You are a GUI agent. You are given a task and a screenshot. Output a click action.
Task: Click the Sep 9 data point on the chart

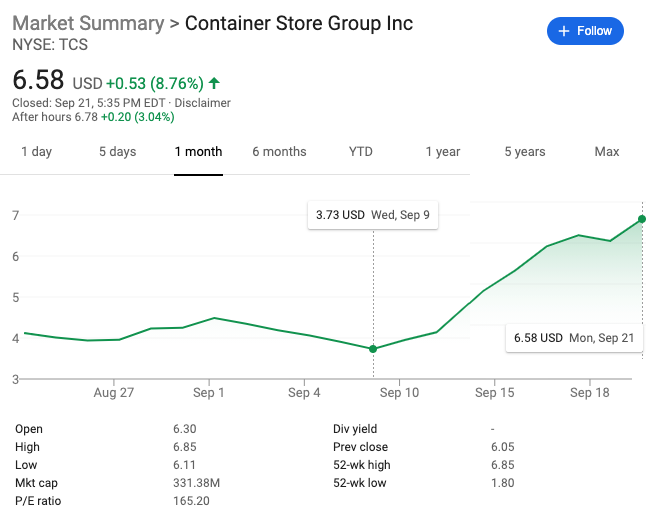coord(373,349)
